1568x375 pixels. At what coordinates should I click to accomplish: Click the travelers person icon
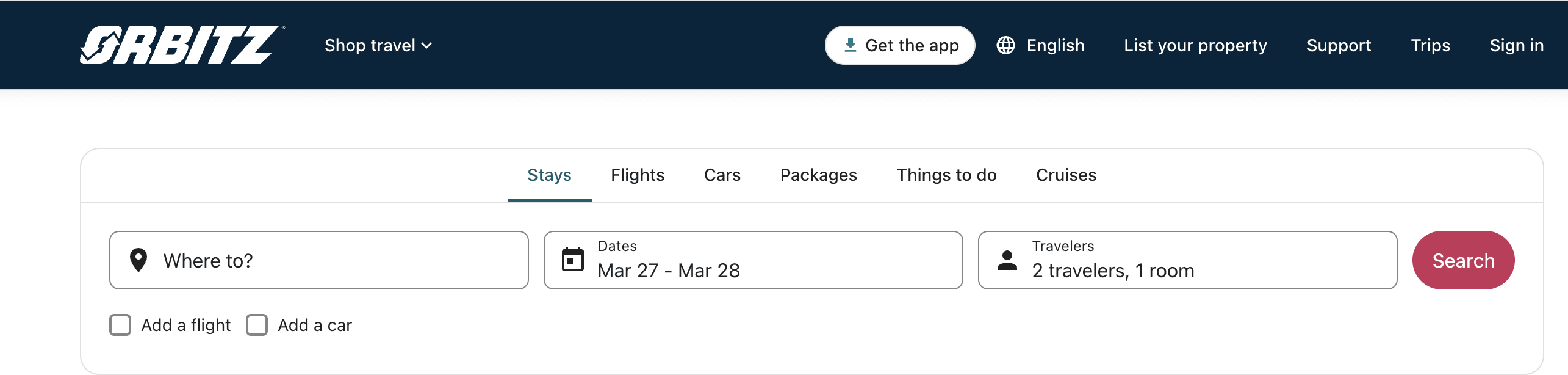click(x=1007, y=260)
